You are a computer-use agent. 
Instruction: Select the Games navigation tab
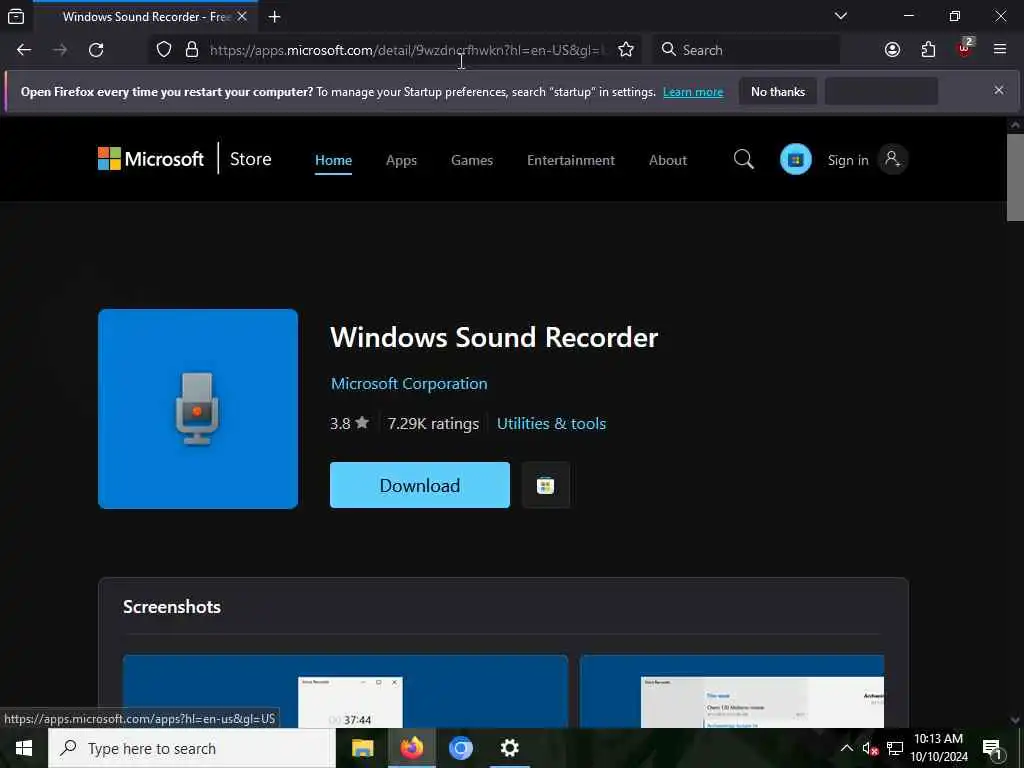coord(472,160)
